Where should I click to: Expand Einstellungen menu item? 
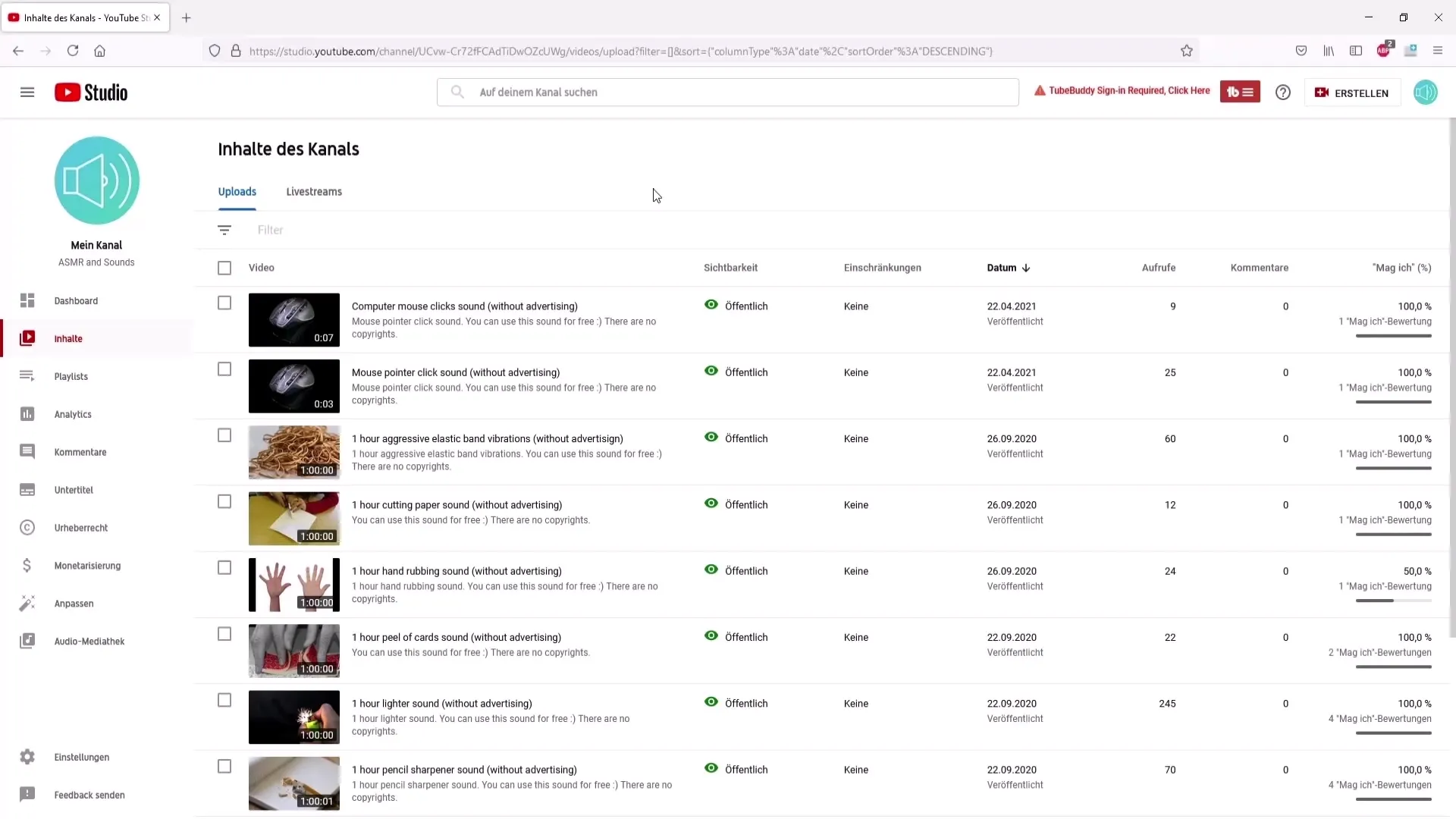point(81,756)
